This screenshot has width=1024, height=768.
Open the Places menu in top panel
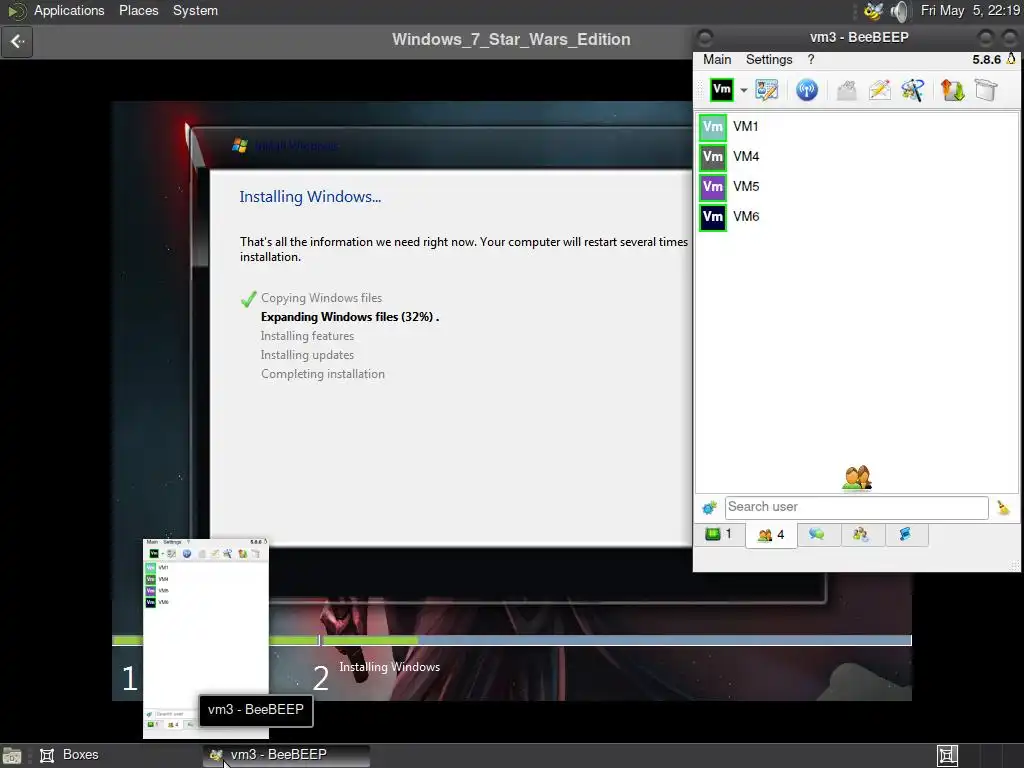click(138, 10)
